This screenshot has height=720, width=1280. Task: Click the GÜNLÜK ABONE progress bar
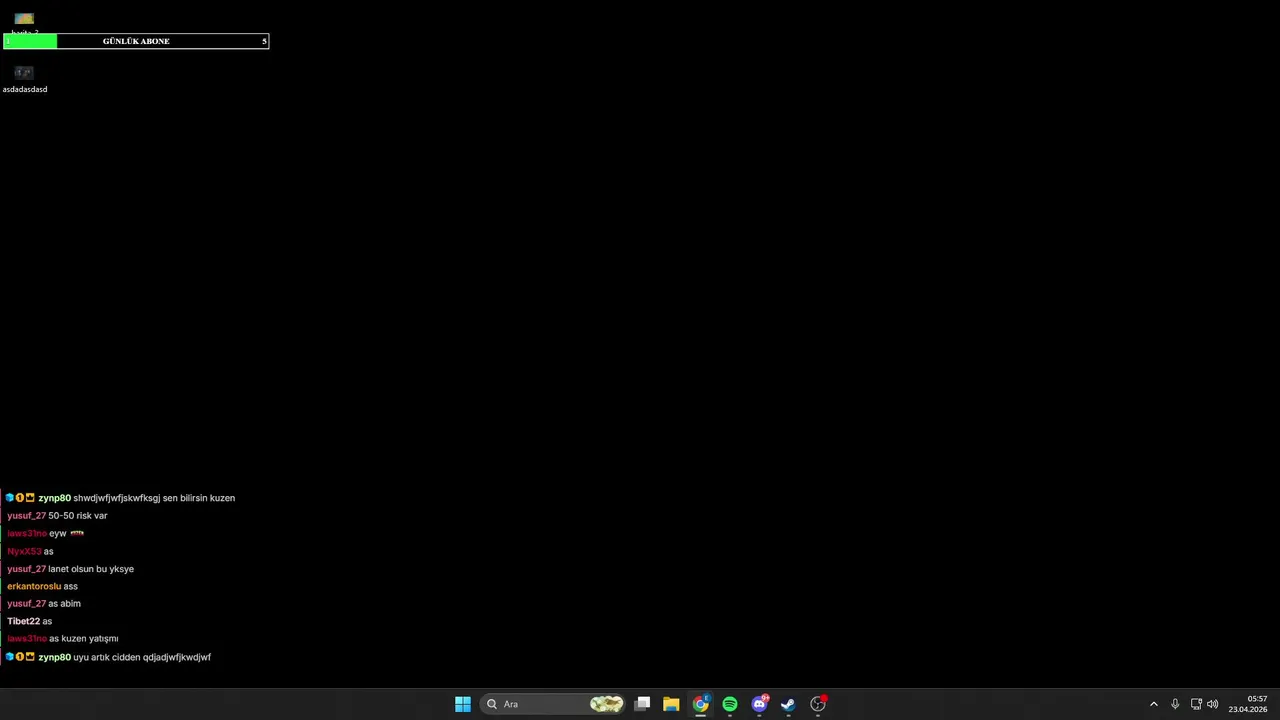pyautogui.click(x=135, y=41)
